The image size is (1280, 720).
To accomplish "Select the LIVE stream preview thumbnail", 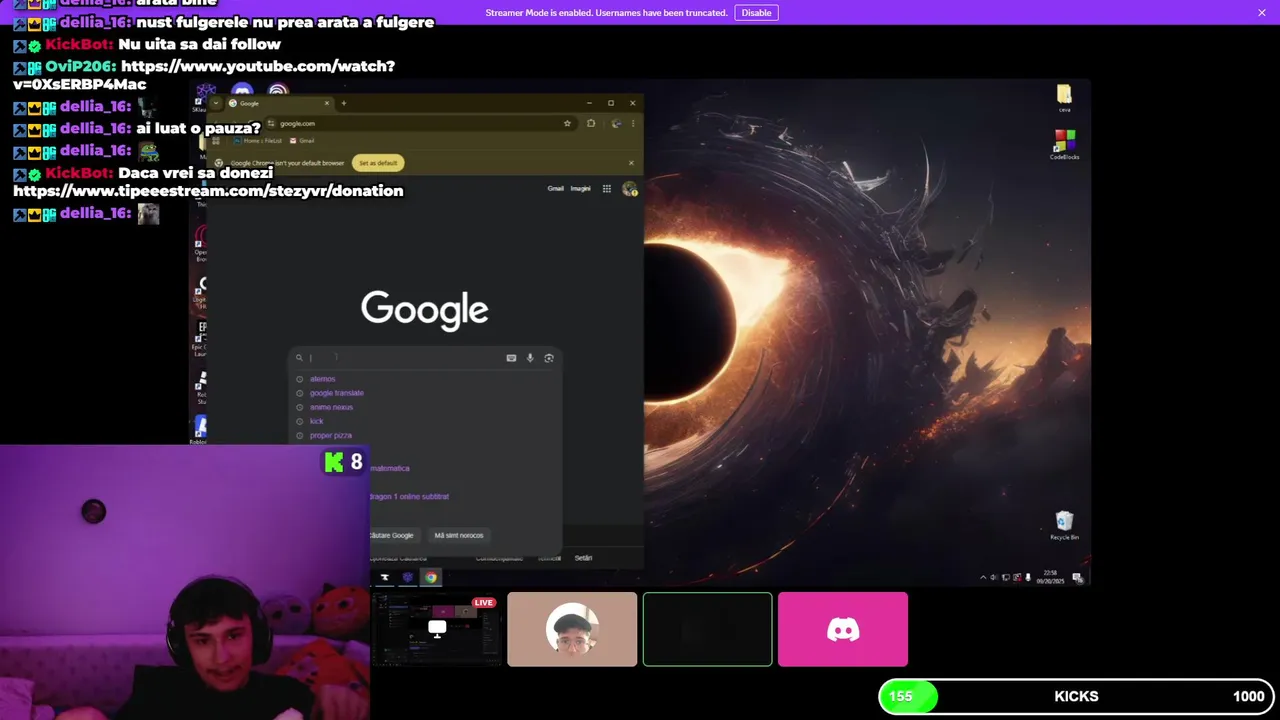I will pos(437,629).
